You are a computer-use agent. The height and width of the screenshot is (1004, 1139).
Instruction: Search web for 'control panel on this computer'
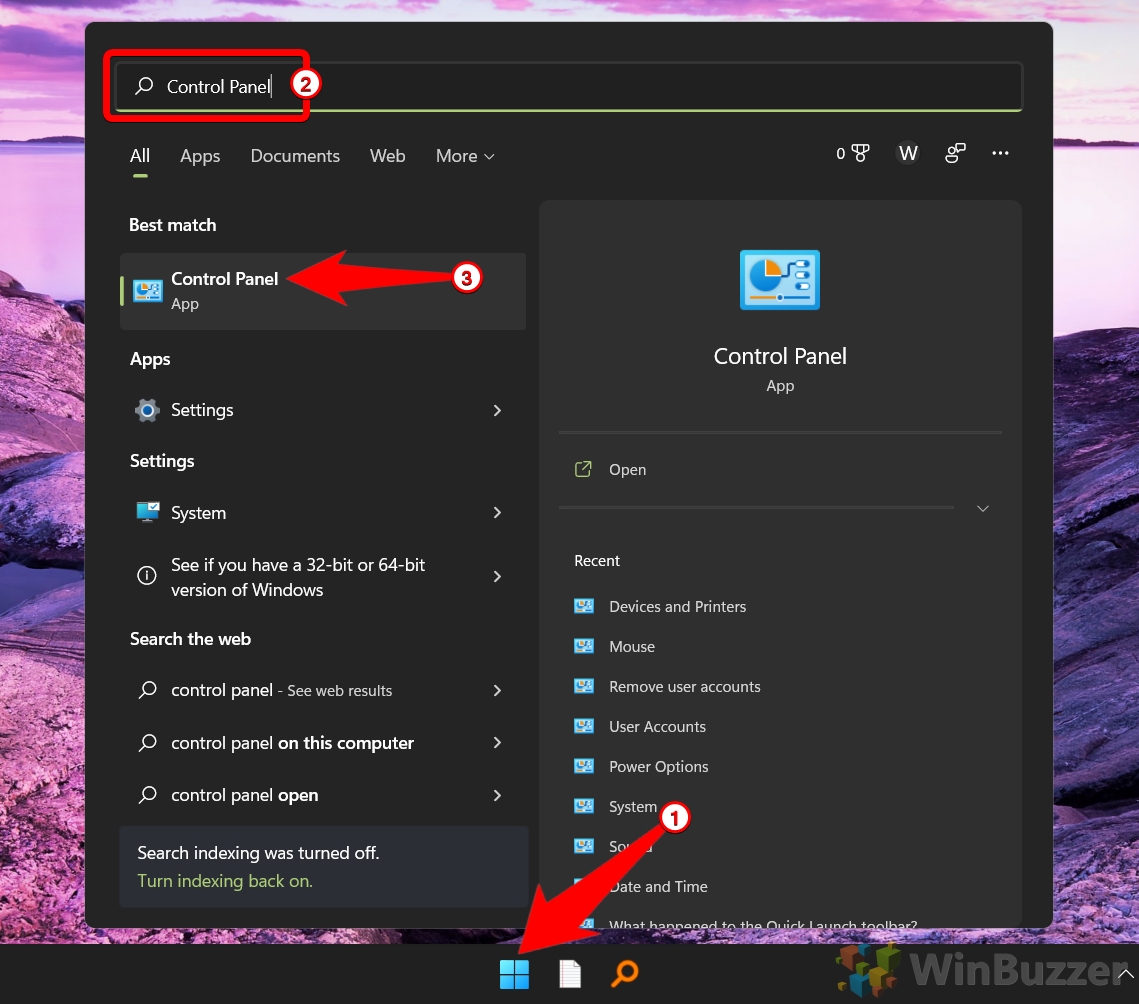pyautogui.click(x=323, y=742)
